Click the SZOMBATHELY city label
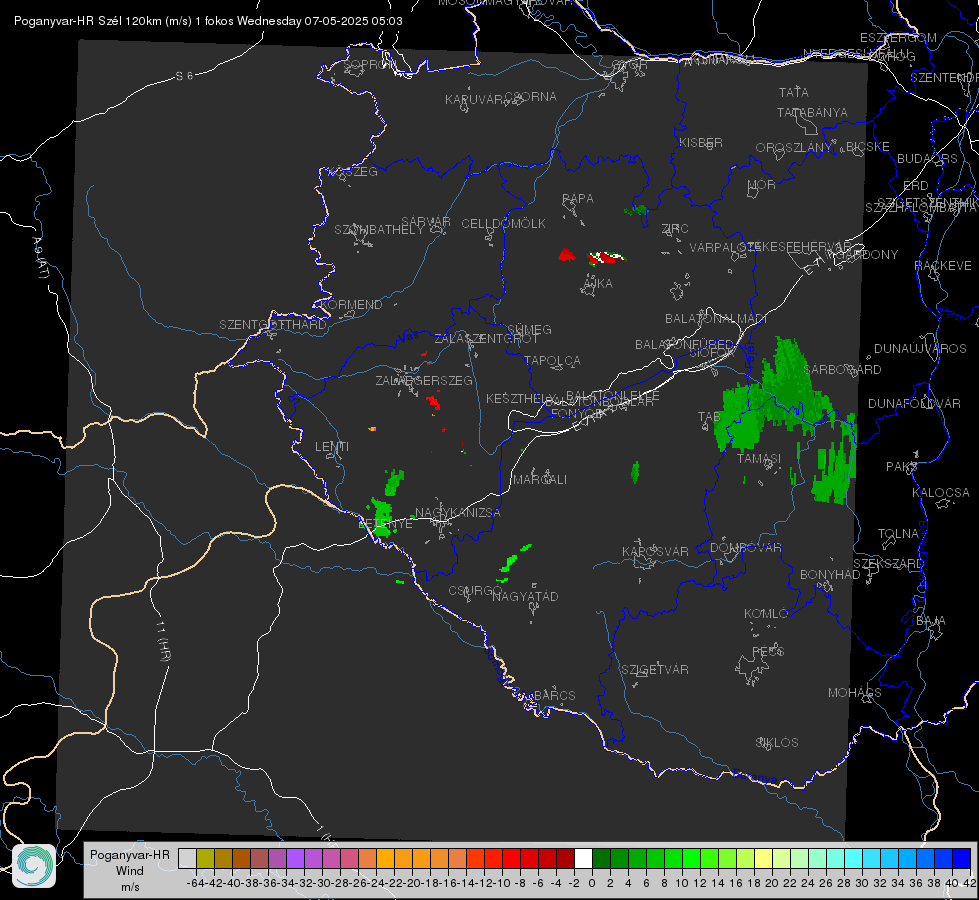The image size is (979, 900). coord(379,230)
